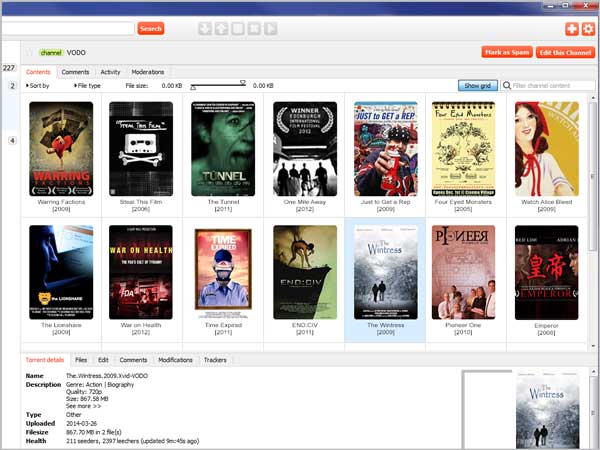Click the uploaded date 2014-03-26

click(82, 424)
